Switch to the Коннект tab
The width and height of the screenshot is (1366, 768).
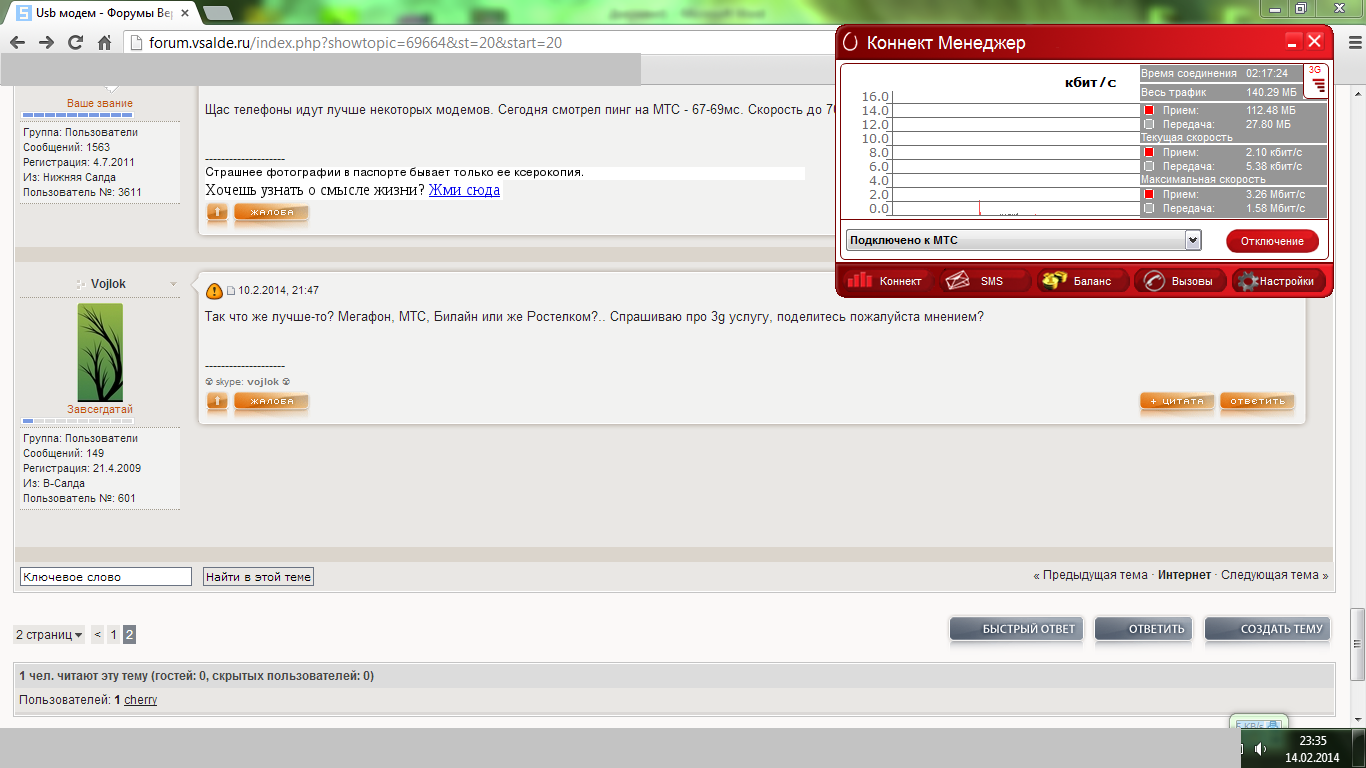pyautogui.click(x=886, y=281)
